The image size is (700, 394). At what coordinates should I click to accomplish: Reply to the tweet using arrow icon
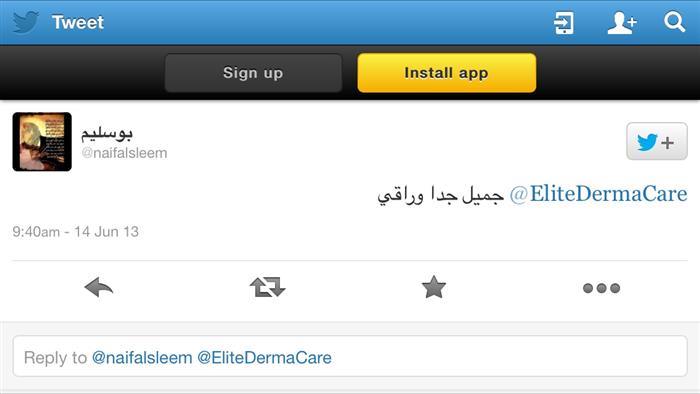pyautogui.click(x=99, y=287)
